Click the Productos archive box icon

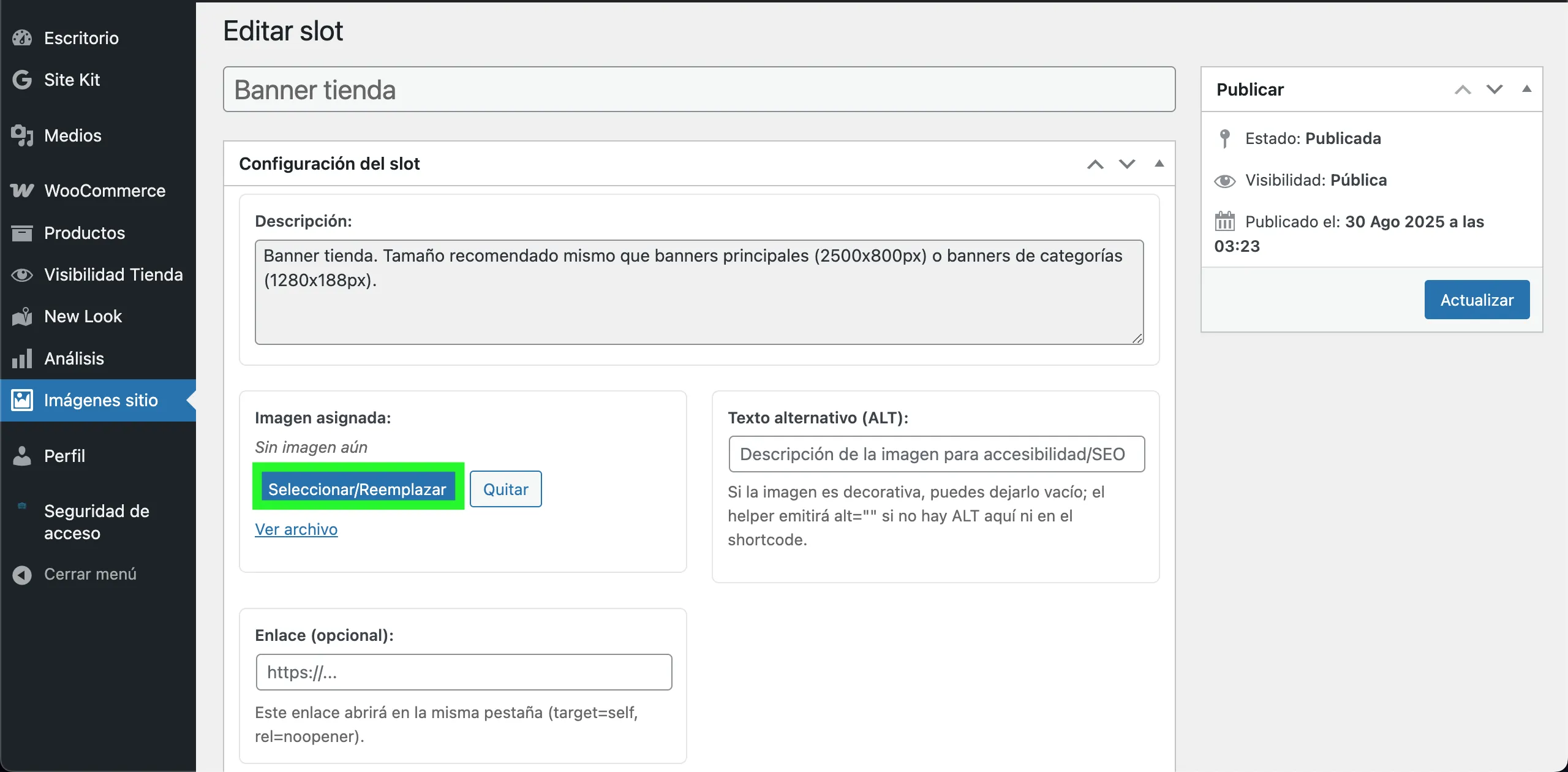point(22,233)
